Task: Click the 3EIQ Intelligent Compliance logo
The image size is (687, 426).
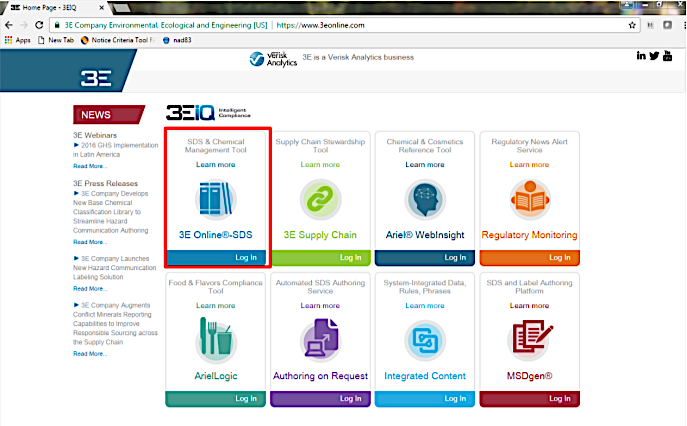Action: pyautogui.click(x=208, y=113)
